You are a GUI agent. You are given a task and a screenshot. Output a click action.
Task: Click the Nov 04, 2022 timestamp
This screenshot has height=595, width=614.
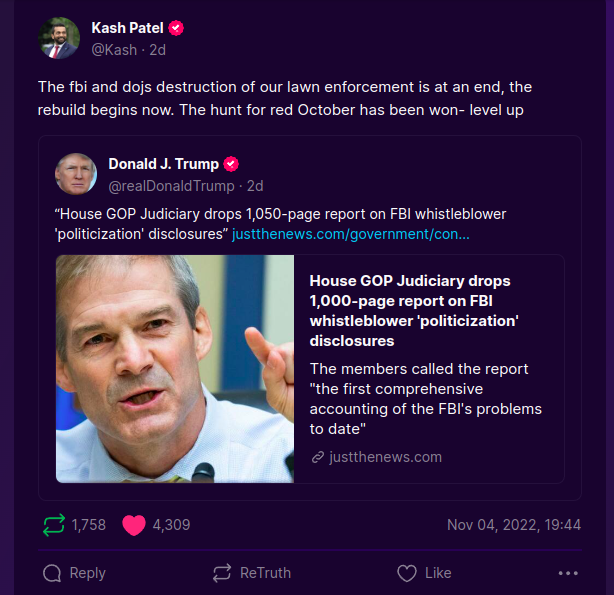coord(513,525)
